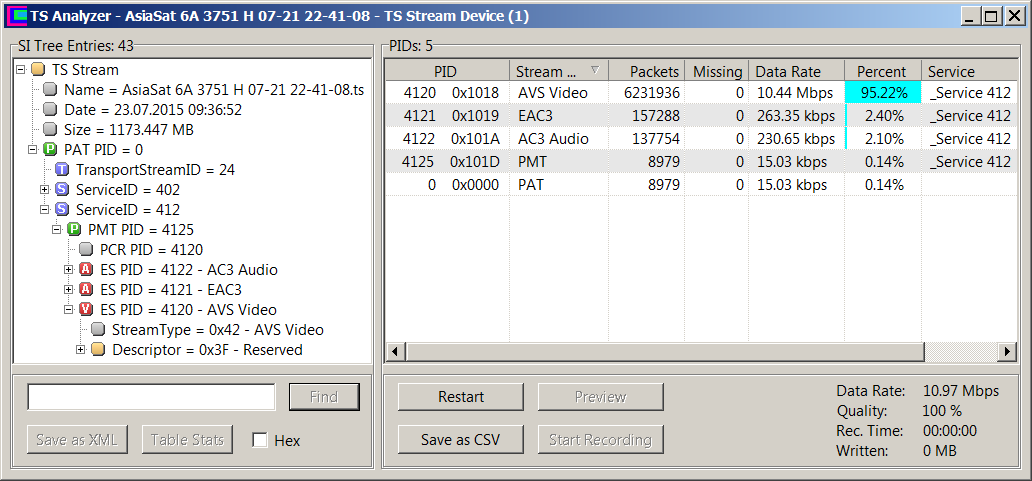The width and height of the screenshot is (1032, 481).
Task: Click the red V icon for AVS Video
Action: [86, 310]
